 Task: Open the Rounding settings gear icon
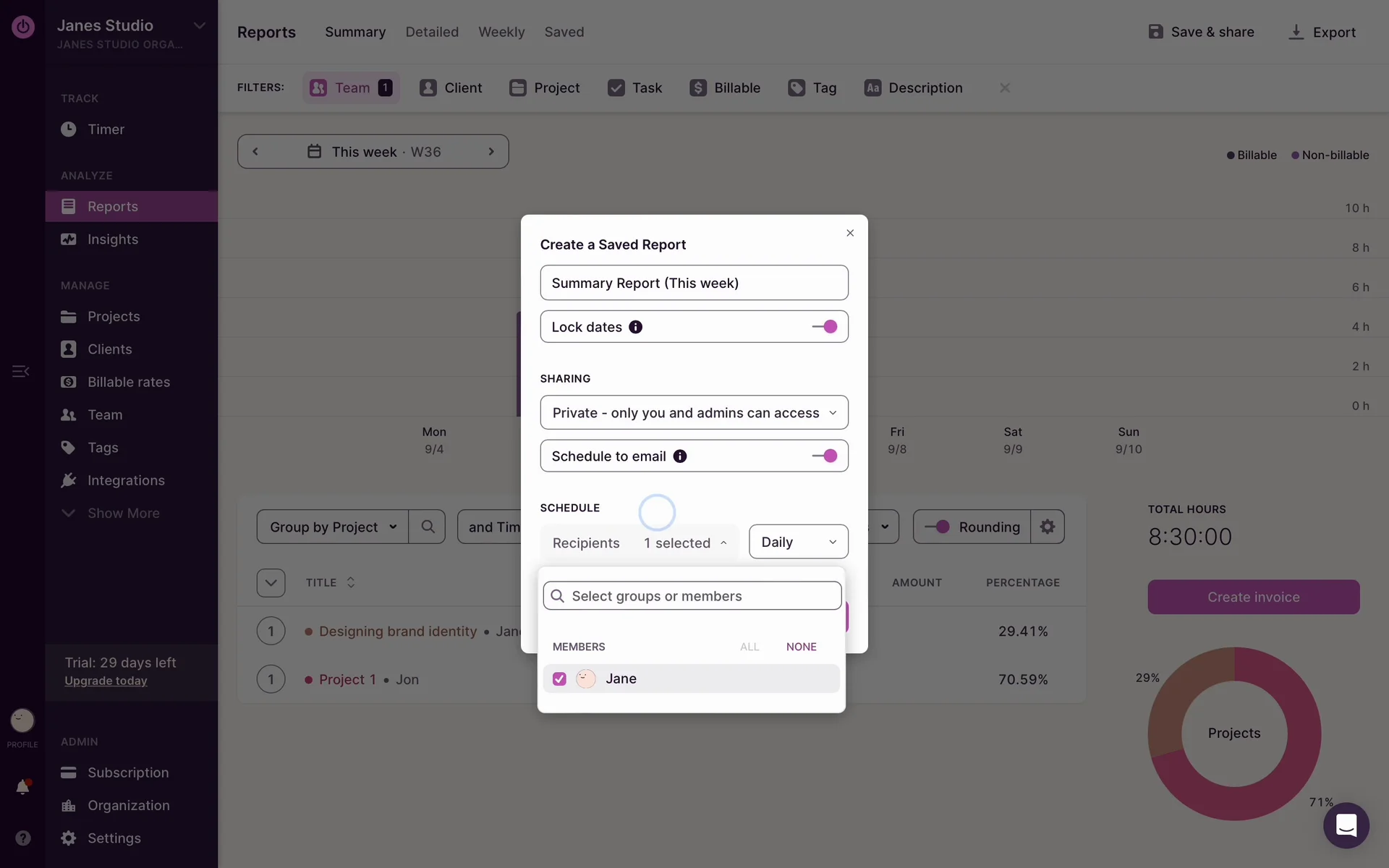pos(1047,527)
